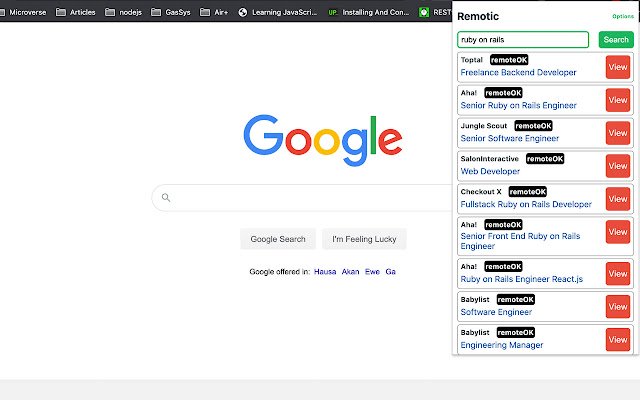640x400 pixels.
Task: Click the Toptal company name
Action: pos(471,60)
